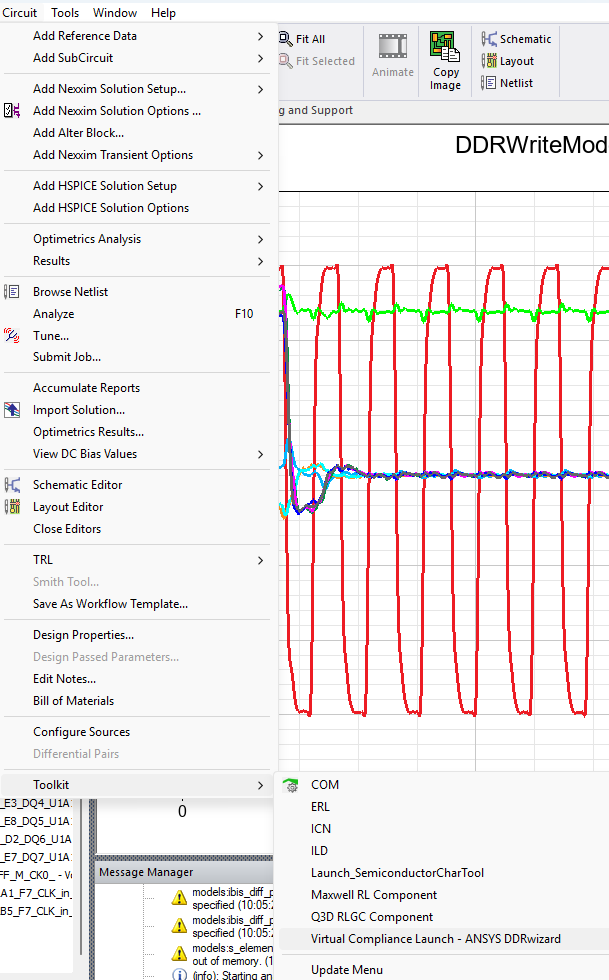Open Schematic view from the toolbar
The width and height of the screenshot is (609, 980).
516,39
